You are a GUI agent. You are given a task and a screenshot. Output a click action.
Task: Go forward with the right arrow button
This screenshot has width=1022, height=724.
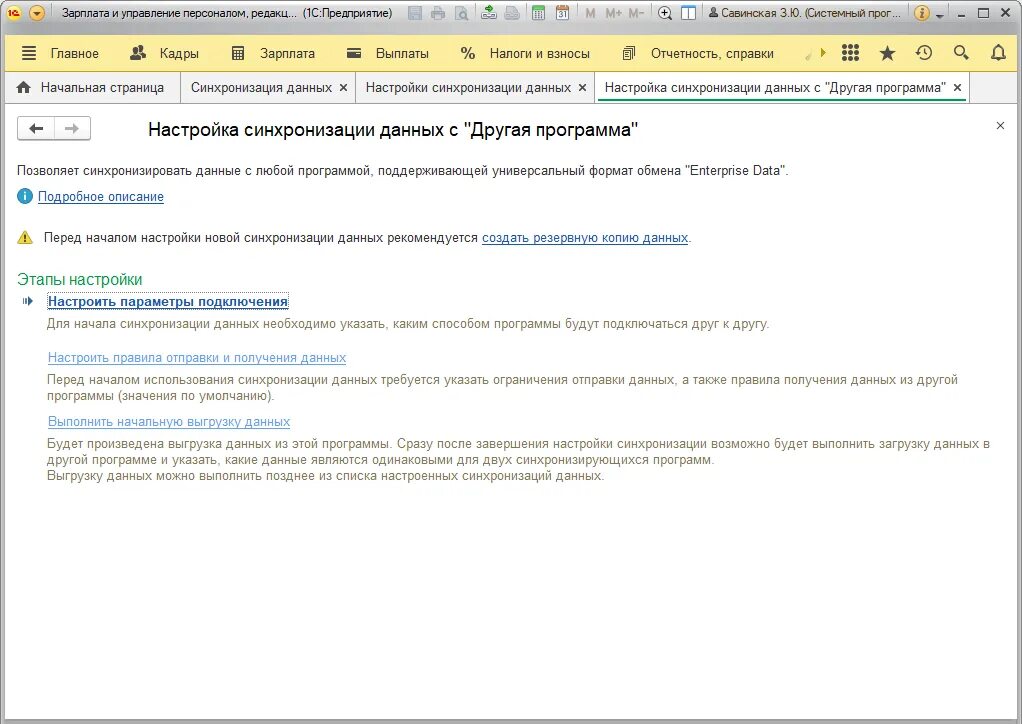point(72,129)
